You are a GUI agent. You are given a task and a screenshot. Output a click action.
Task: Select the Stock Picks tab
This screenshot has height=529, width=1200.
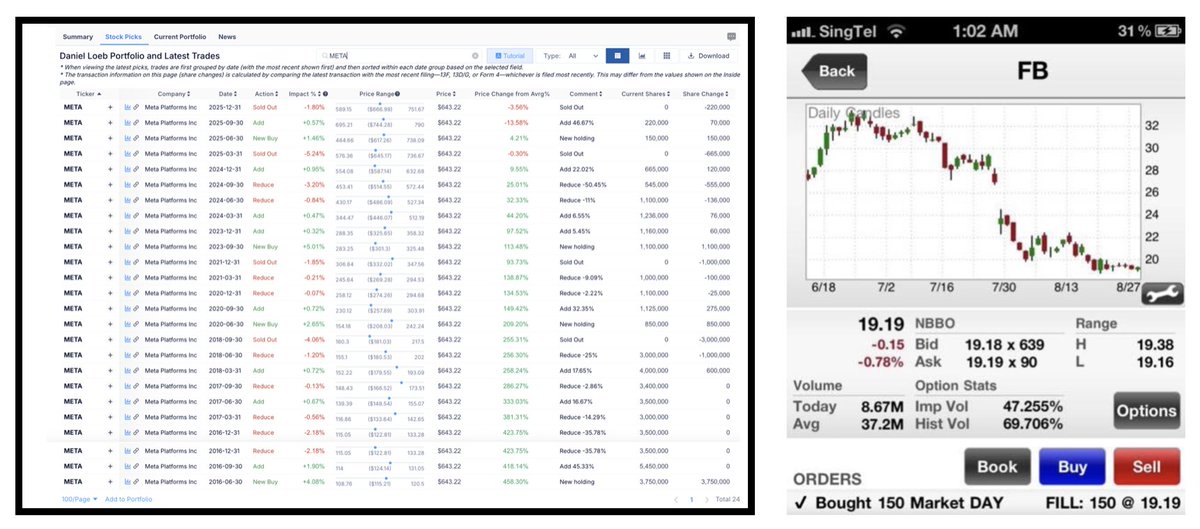(x=124, y=36)
